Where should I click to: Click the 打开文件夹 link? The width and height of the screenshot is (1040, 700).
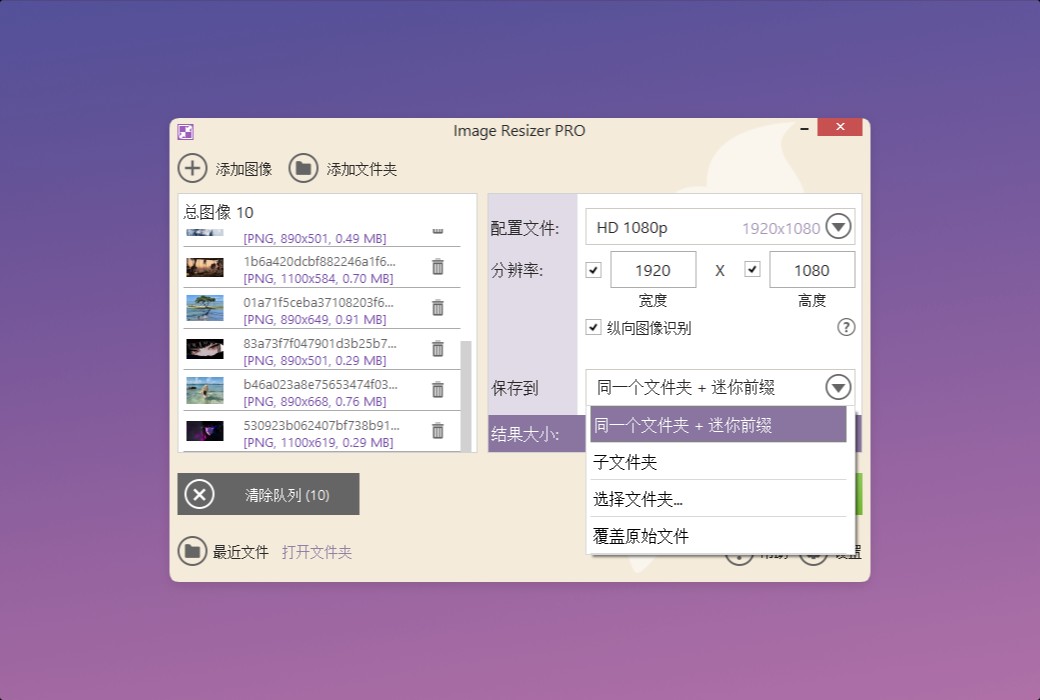coord(316,551)
